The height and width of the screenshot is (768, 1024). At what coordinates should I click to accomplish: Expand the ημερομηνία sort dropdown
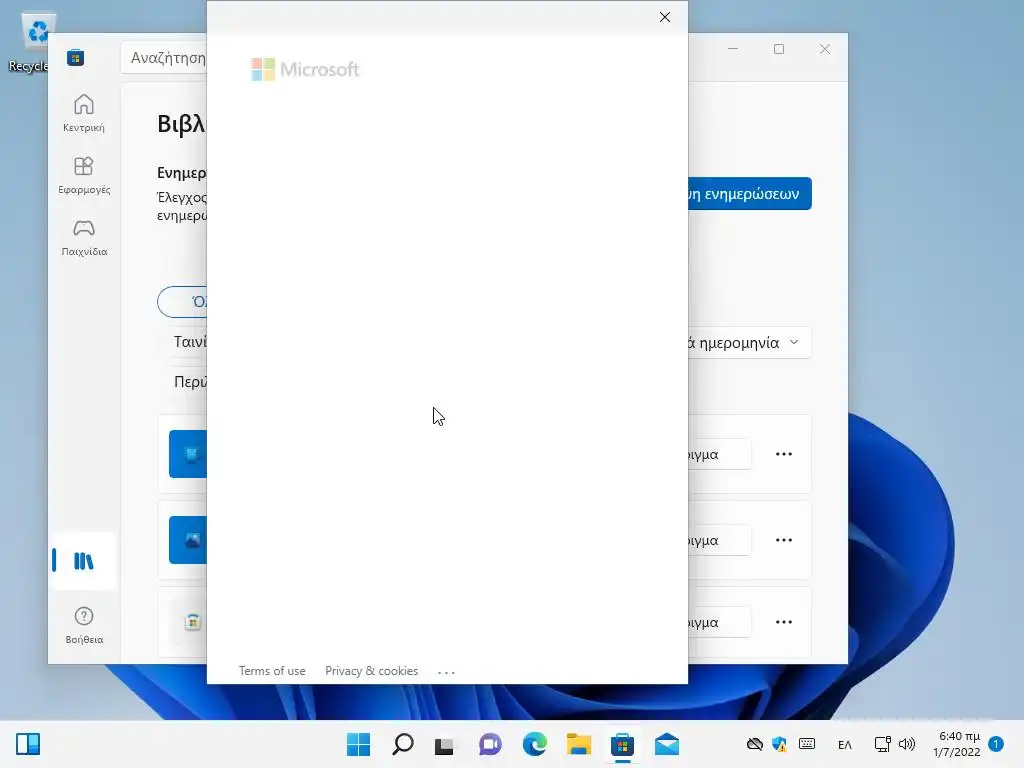point(750,343)
